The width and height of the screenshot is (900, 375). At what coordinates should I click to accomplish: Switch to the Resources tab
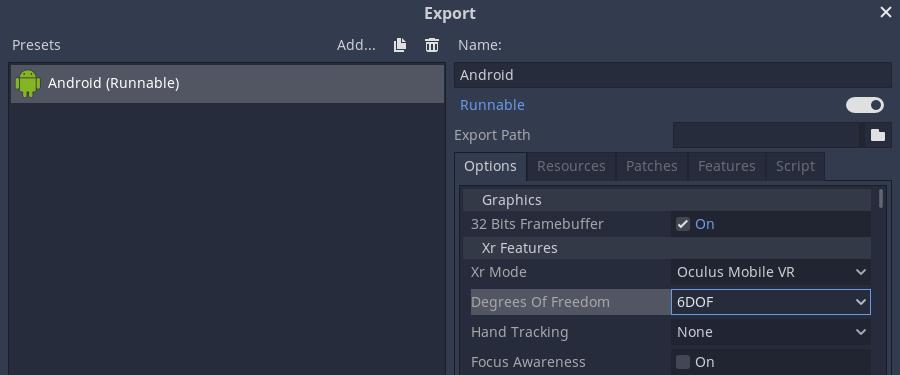[x=571, y=166]
